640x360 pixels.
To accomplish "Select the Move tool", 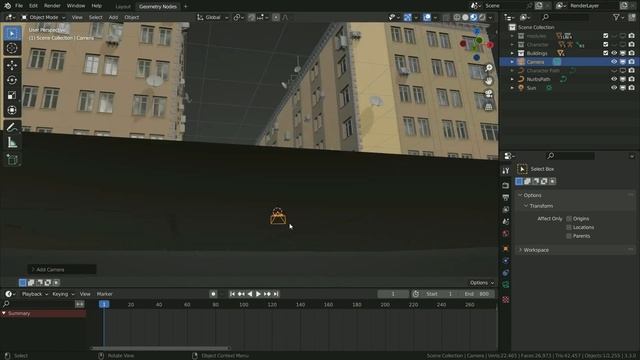I will click(x=12, y=65).
